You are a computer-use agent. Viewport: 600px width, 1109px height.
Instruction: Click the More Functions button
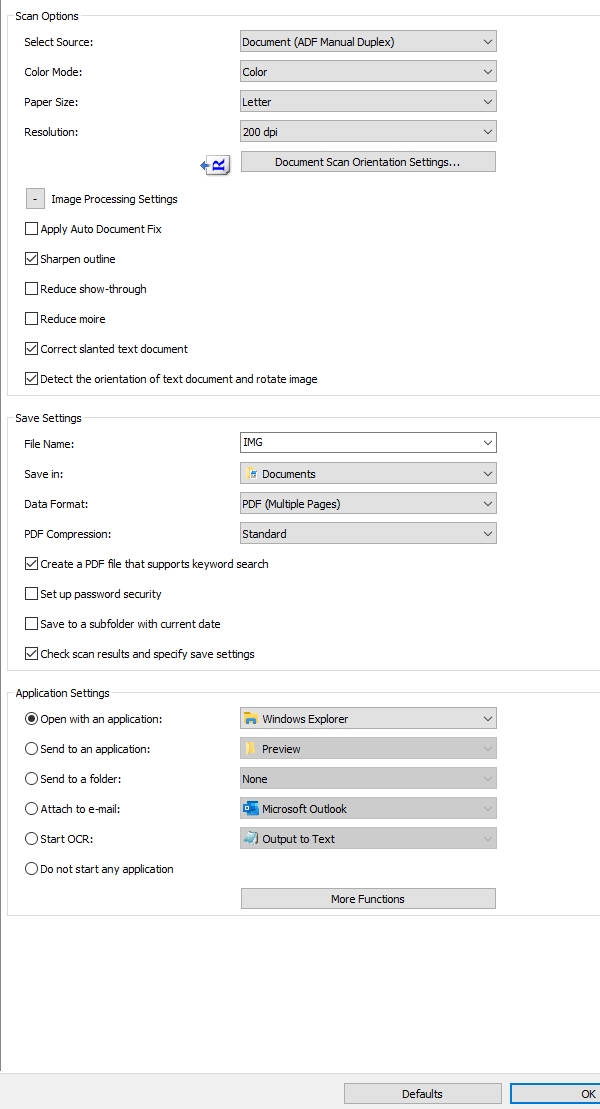pyautogui.click(x=368, y=899)
